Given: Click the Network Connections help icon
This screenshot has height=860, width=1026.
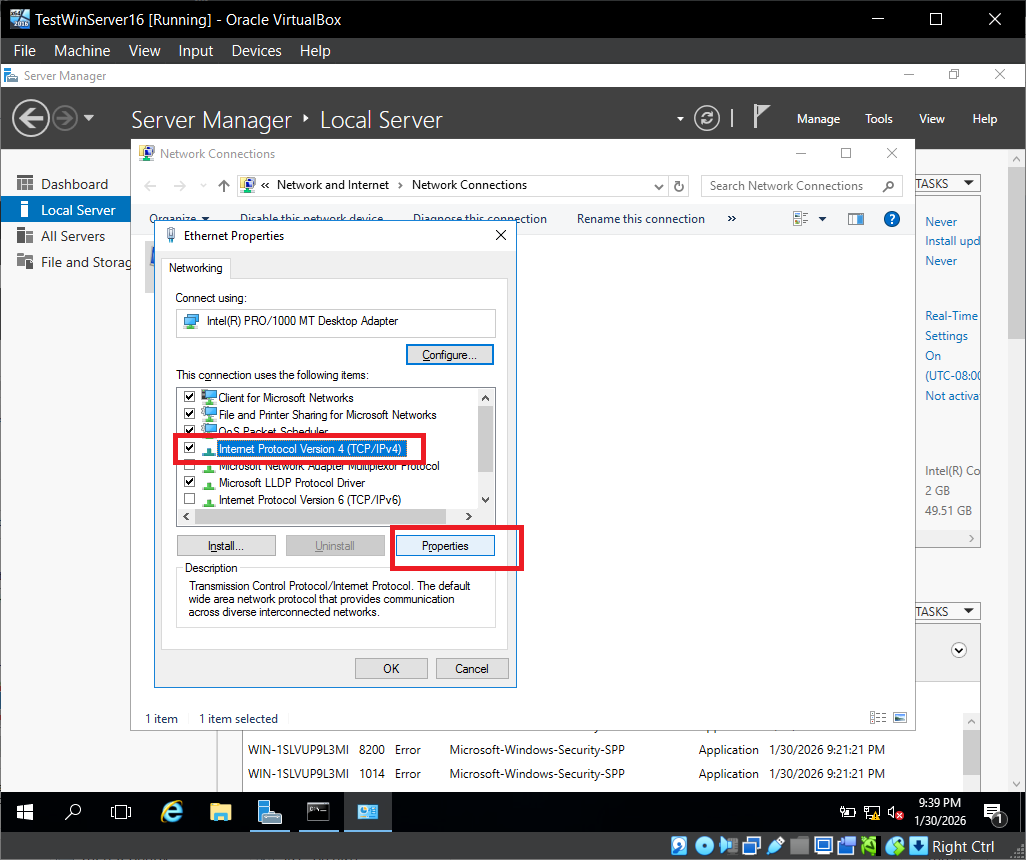Looking at the screenshot, I should 891,219.
